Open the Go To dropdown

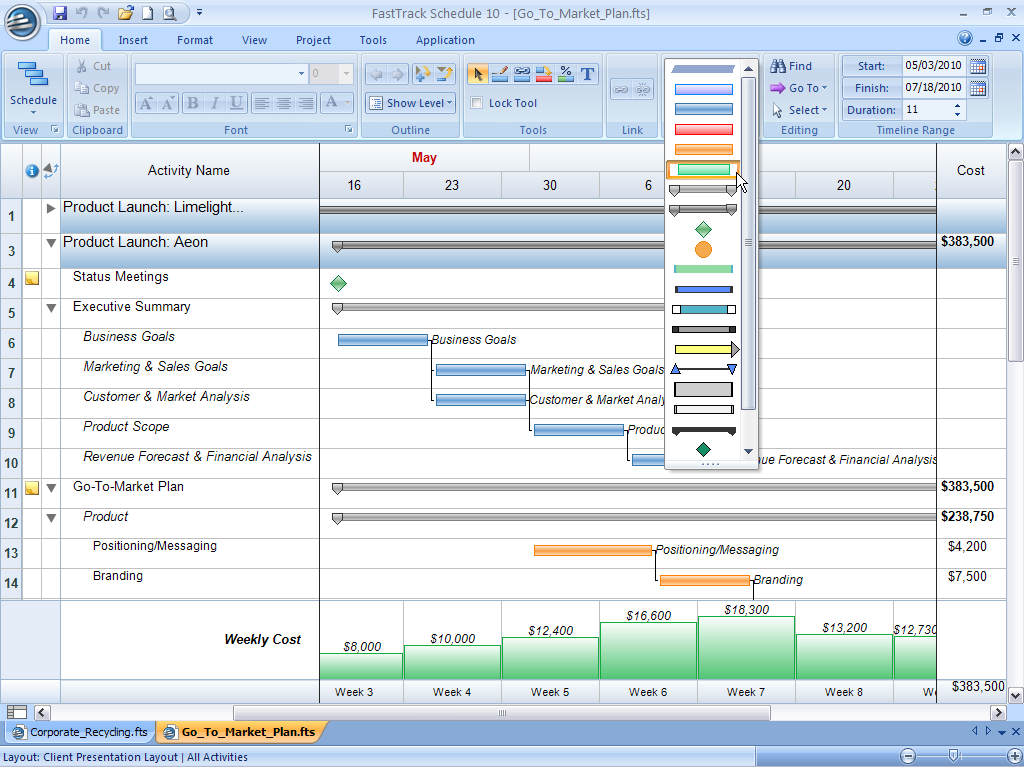(798, 88)
